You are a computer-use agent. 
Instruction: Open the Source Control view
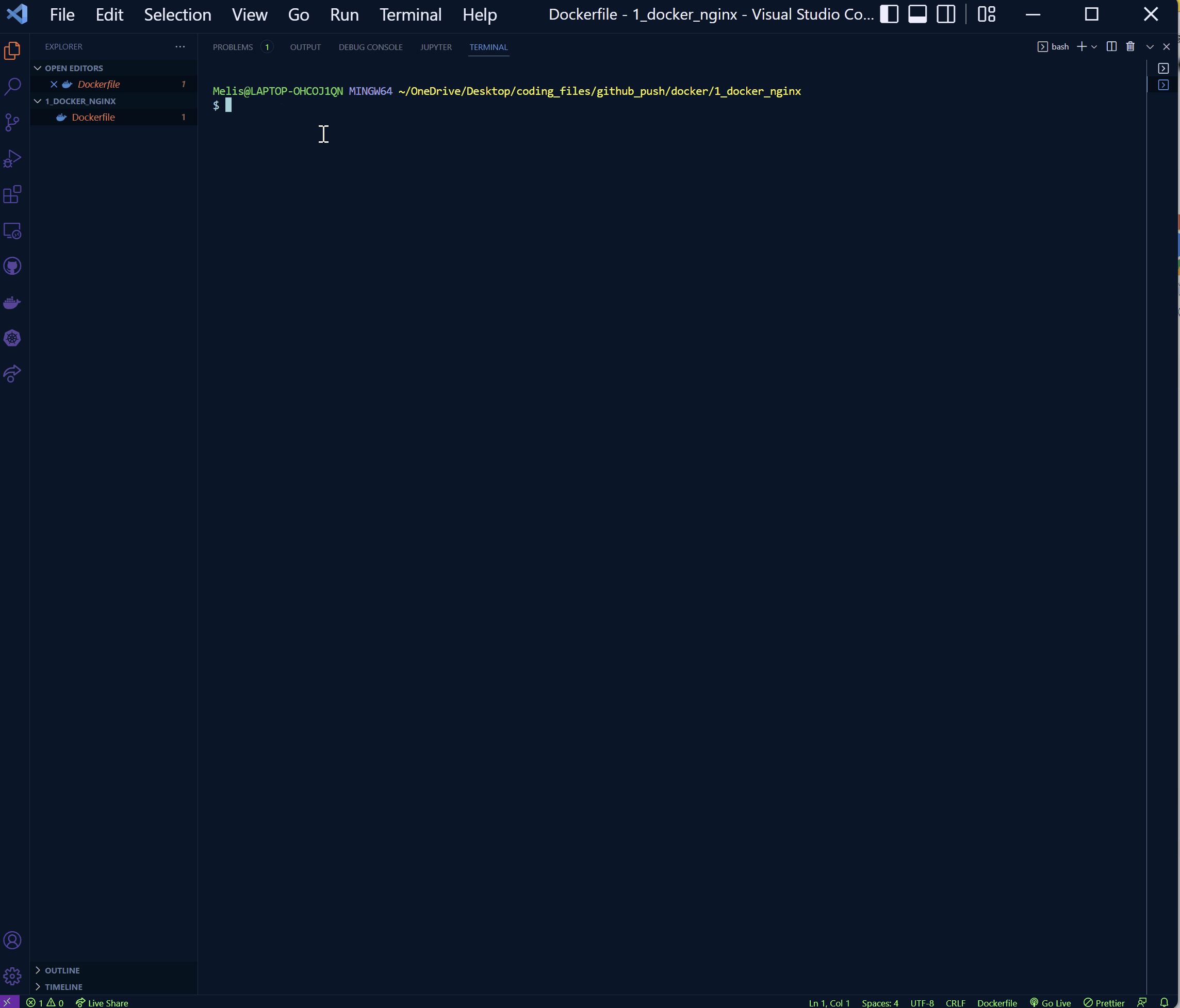point(12,122)
